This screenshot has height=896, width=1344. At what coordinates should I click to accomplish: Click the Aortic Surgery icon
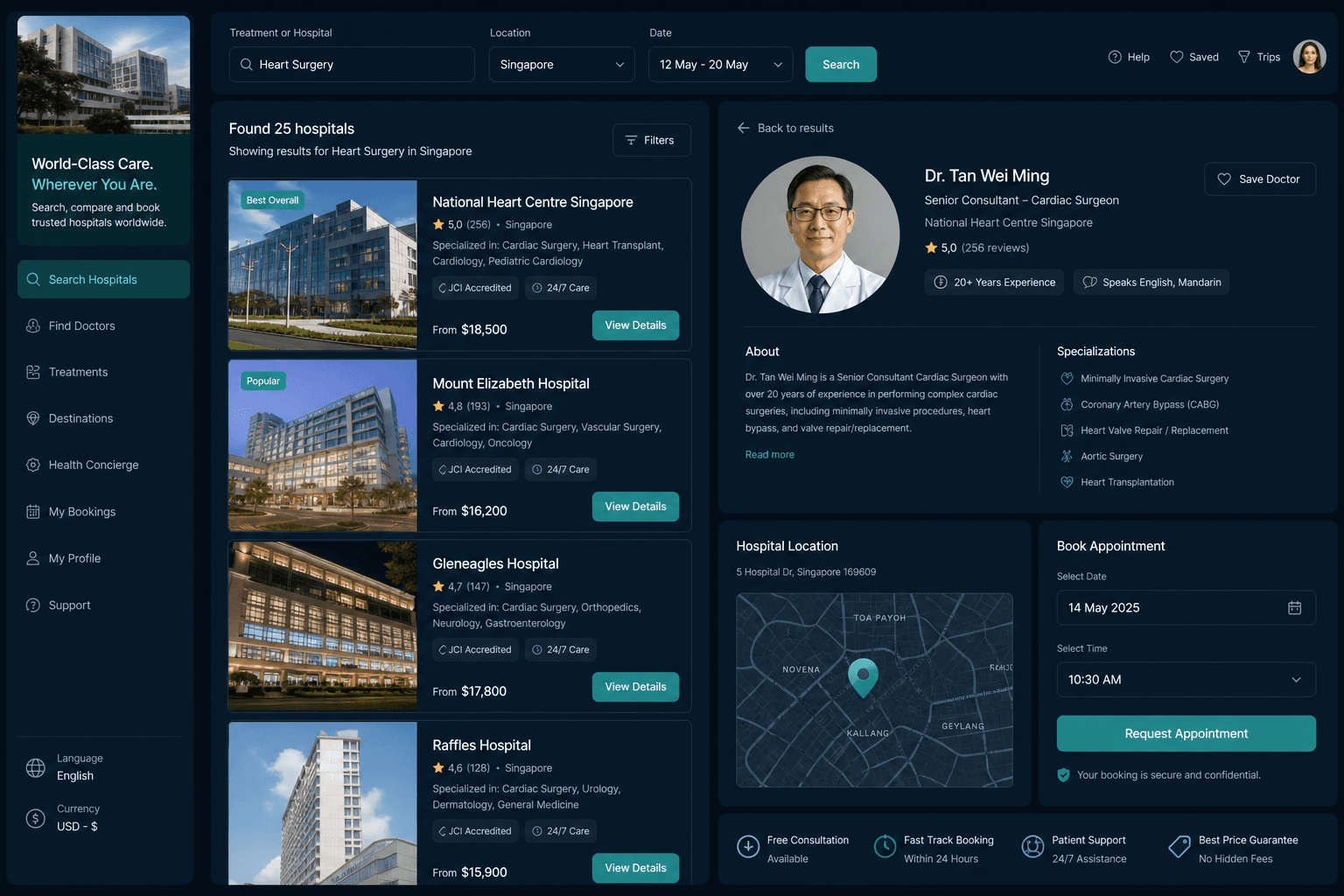pos(1067,456)
